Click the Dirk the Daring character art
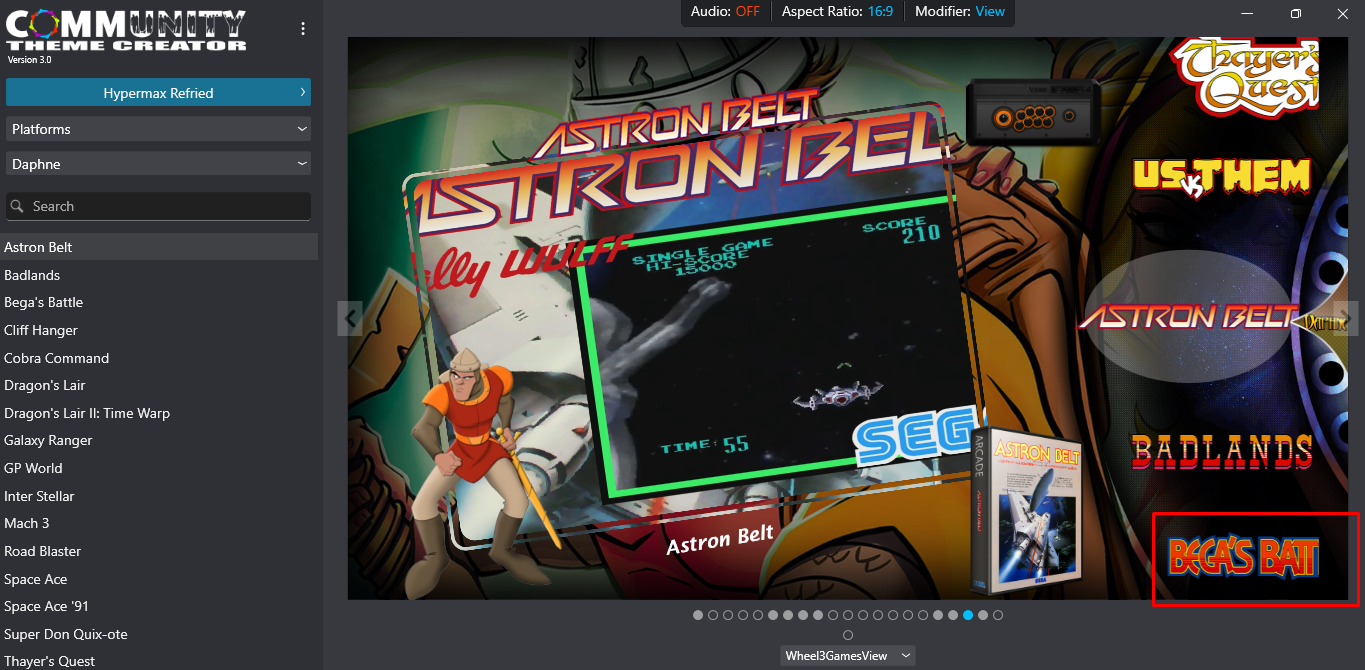The image size is (1365, 670). (480, 472)
